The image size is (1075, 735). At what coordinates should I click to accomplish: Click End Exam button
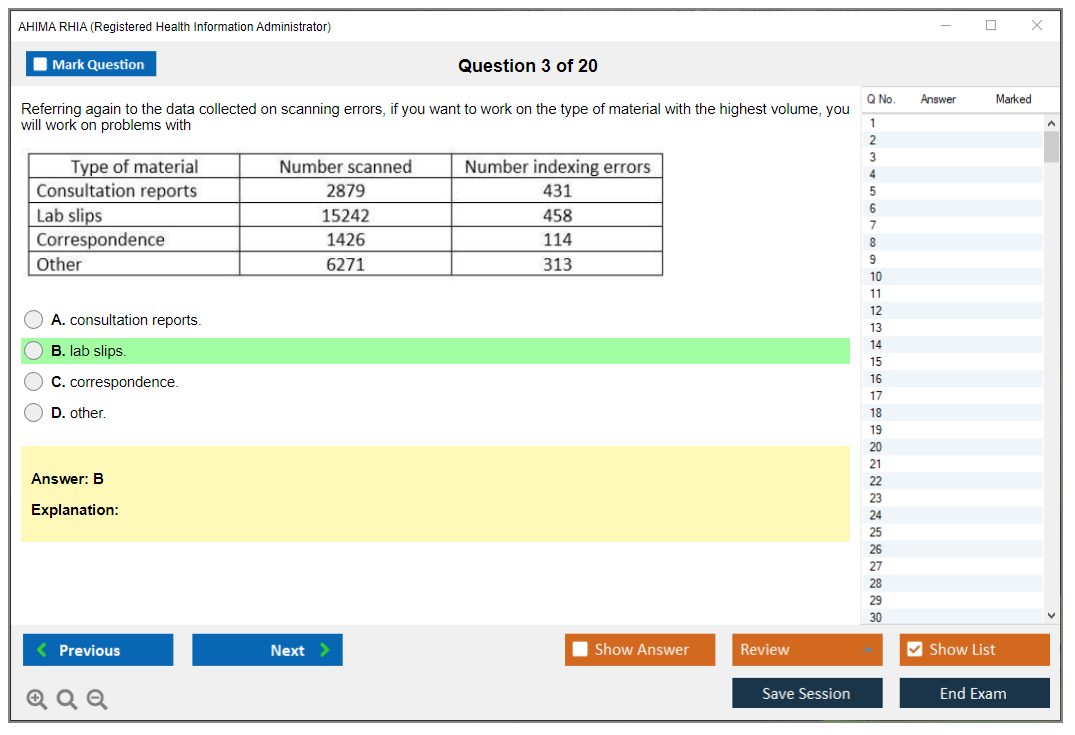pyautogui.click(x=974, y=693)
